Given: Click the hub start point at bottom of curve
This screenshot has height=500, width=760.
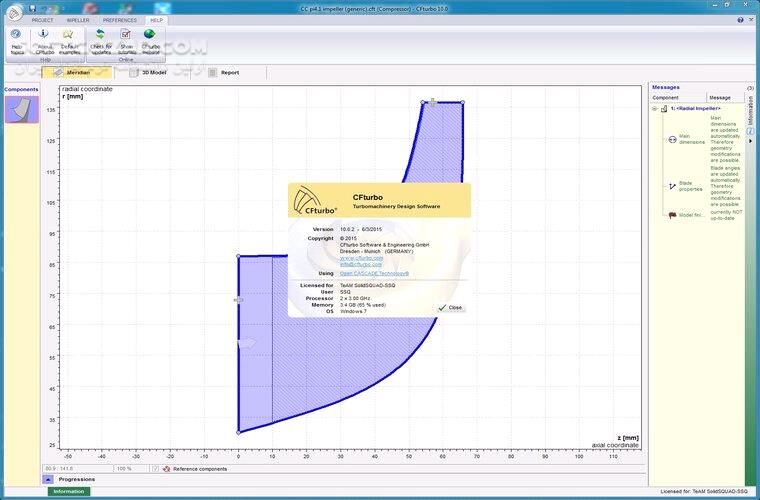Looking at the screenshot, I should 238,432.
